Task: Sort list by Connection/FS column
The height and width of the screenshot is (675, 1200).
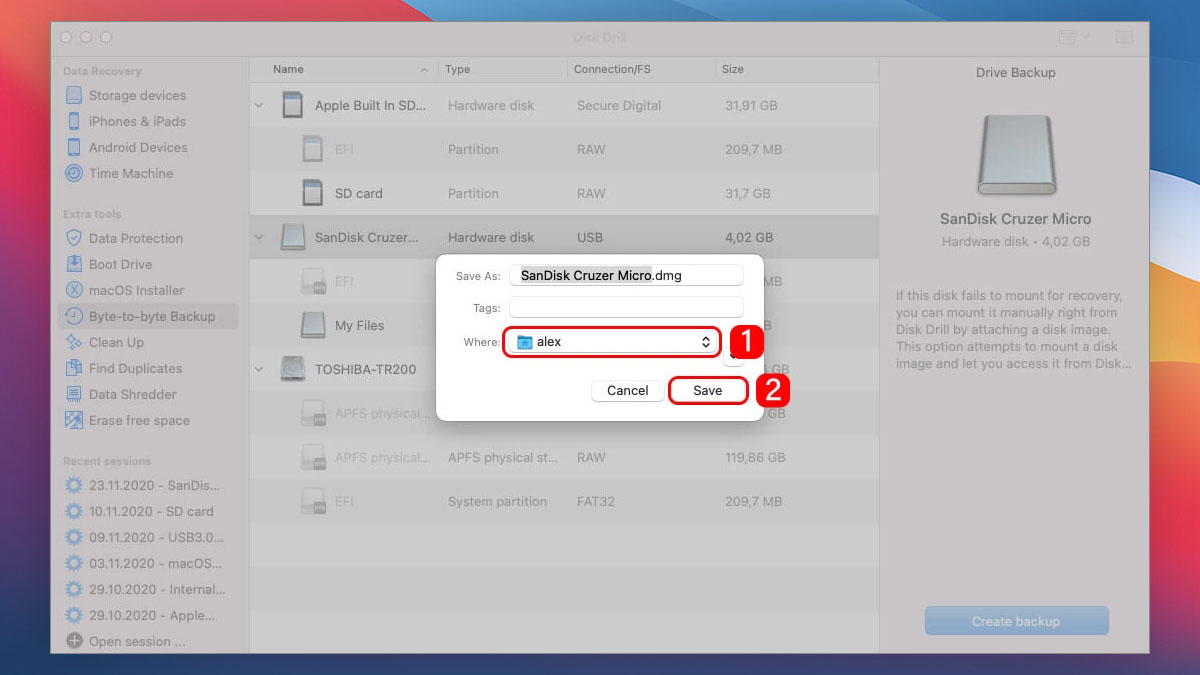Action: tap(641, 70)
